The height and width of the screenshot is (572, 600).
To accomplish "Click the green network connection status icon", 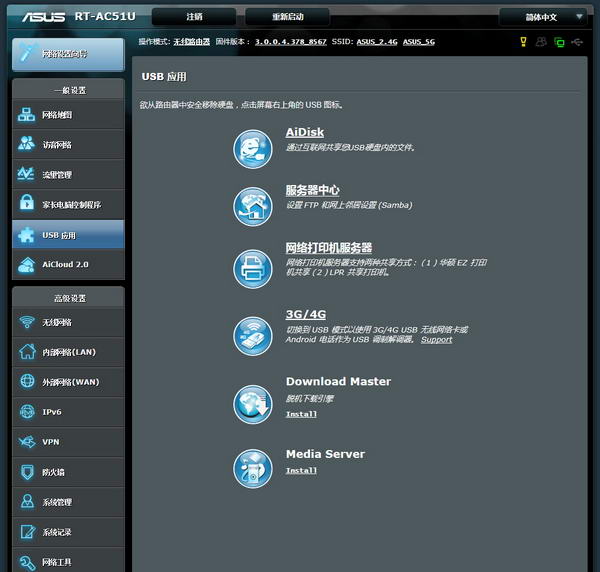I will [x=559, y=42].
